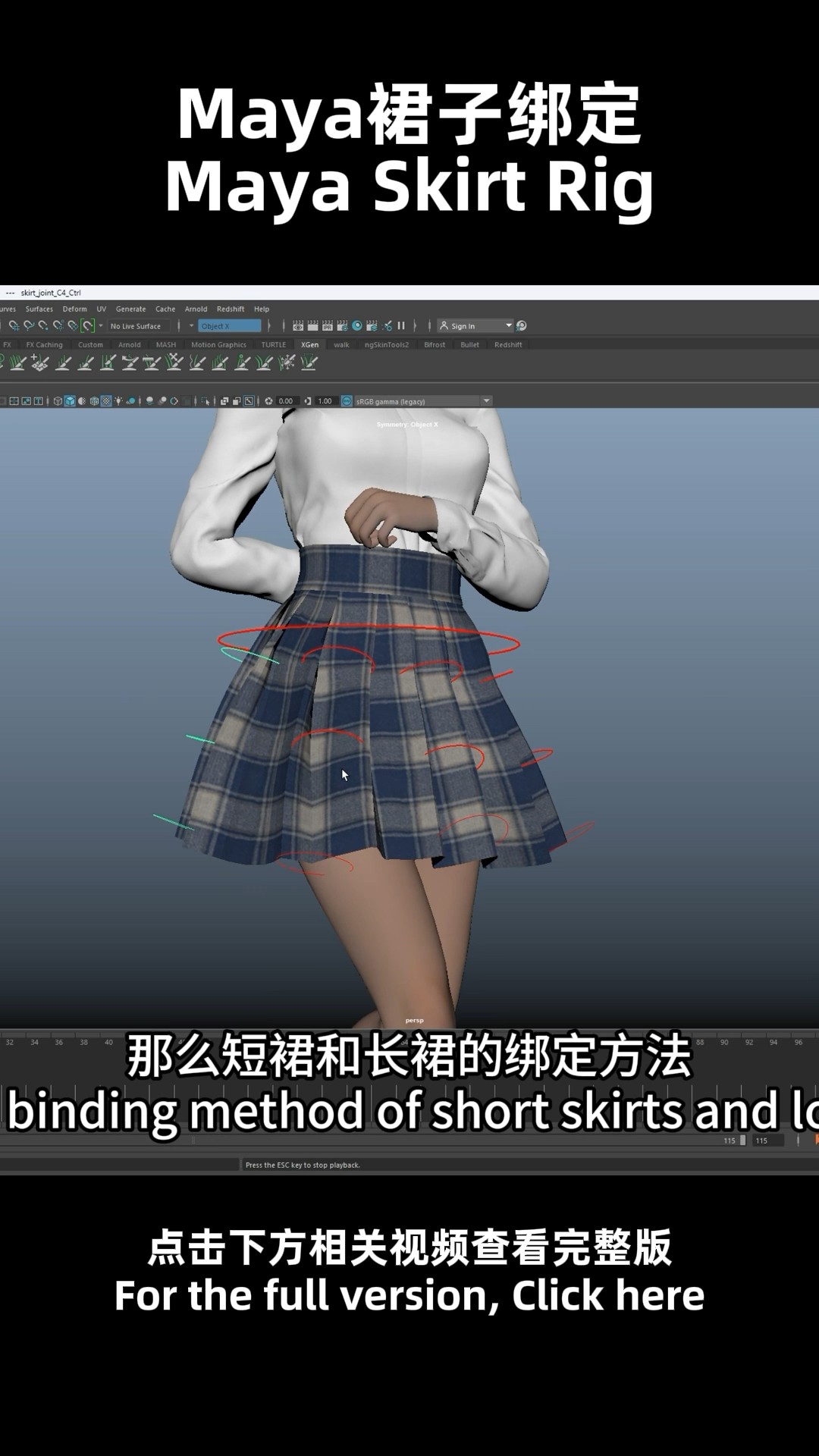Viewport: 819px width, 1456px height.
Task: Switch to the ngSkinTools2 shelf tab
Action: (x=387, y=344)
